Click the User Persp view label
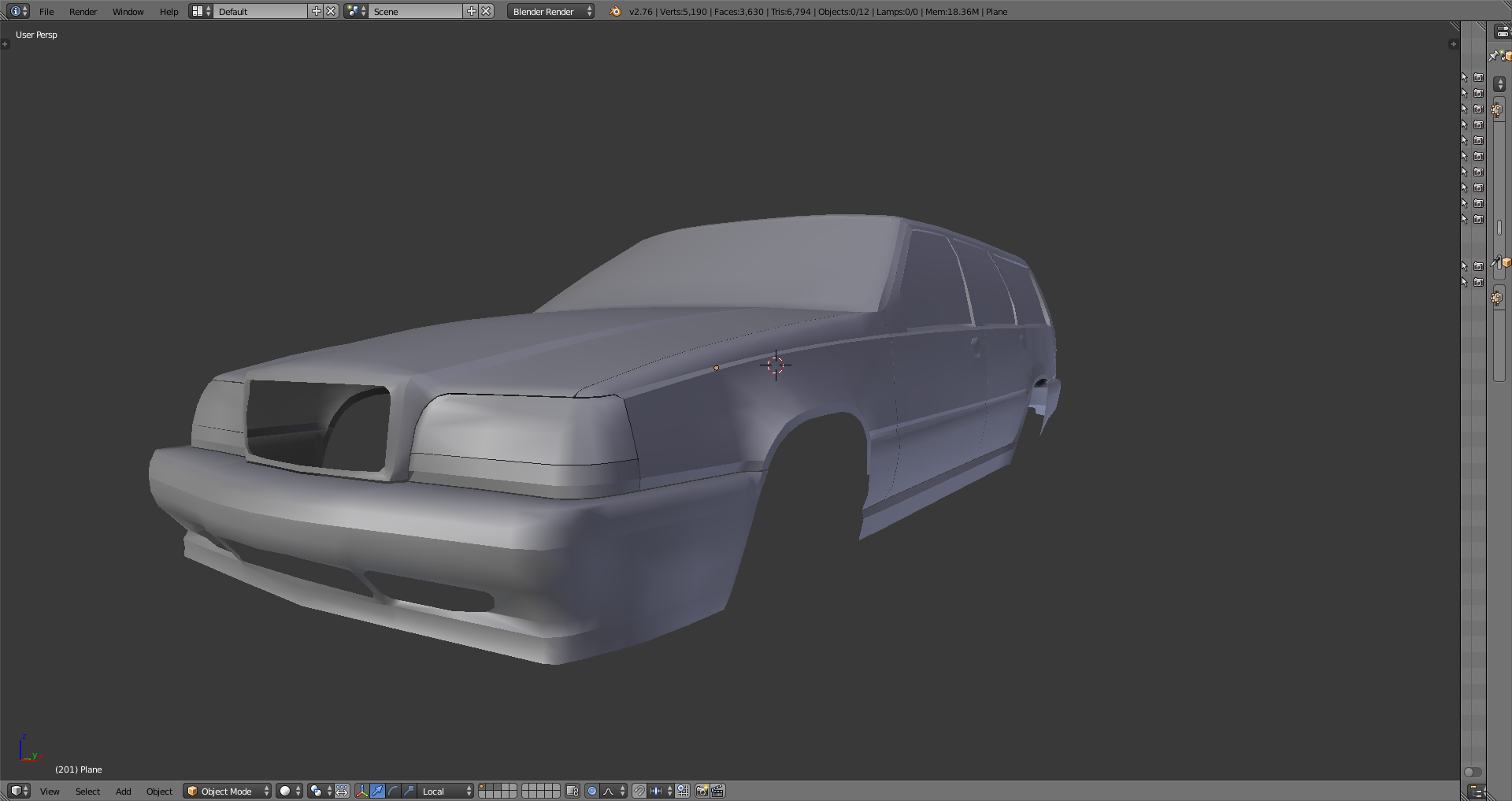The height and width of the screenshot is (801, 1512). [36, 35]
